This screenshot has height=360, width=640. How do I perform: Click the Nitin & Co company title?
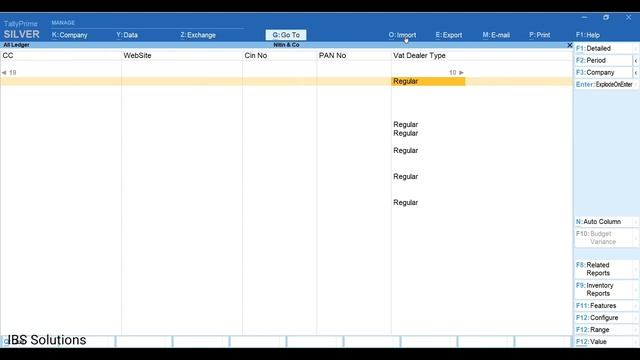(x=286, y=45)
